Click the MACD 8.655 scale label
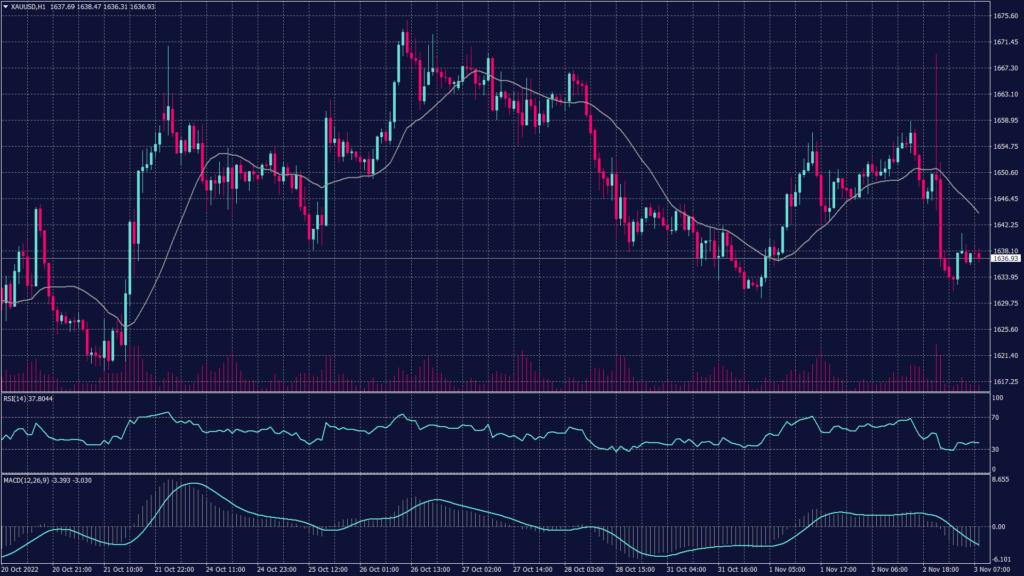 pyautogui.click(x=1000, y=481)
